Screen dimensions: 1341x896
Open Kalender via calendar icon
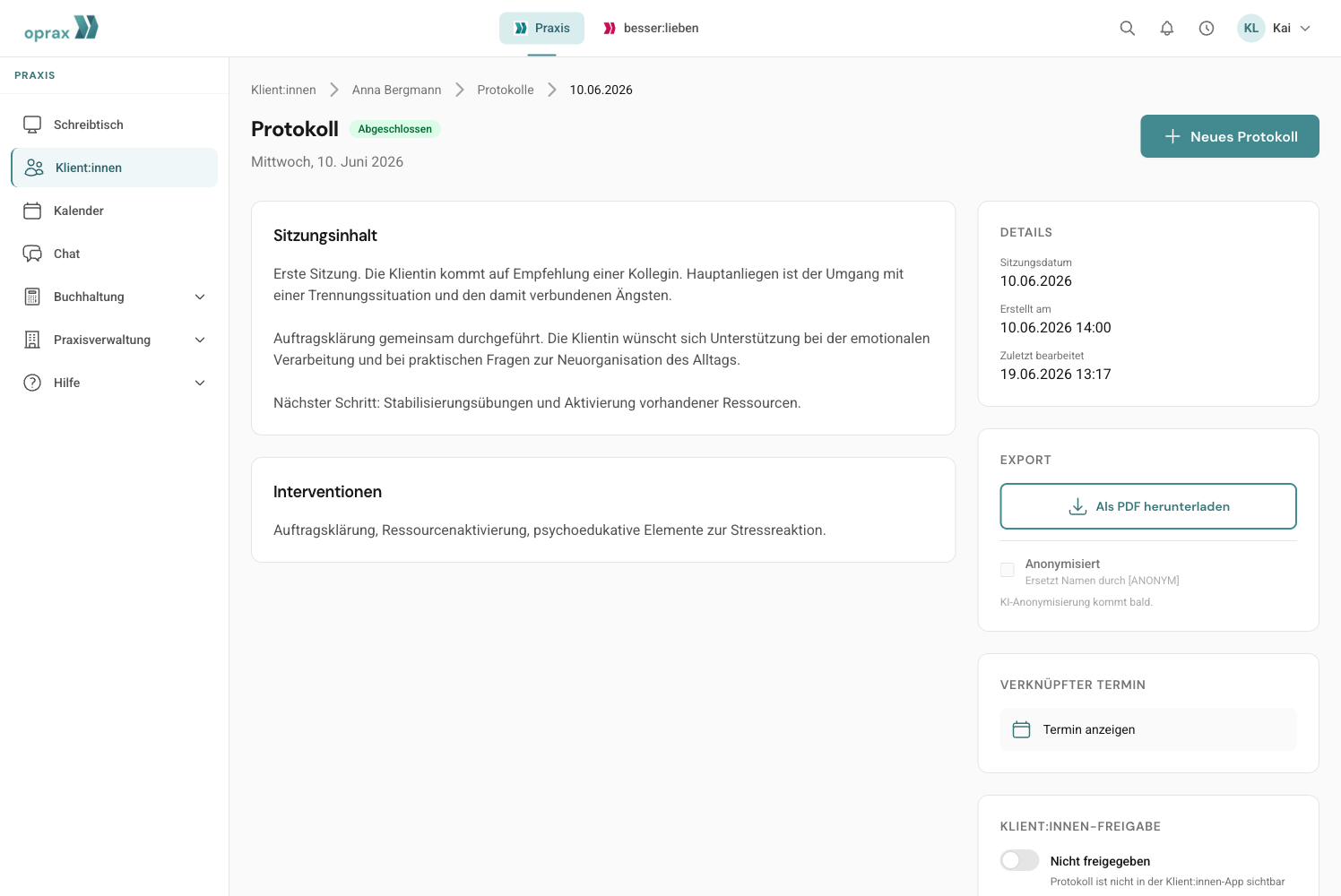(32, 211)
